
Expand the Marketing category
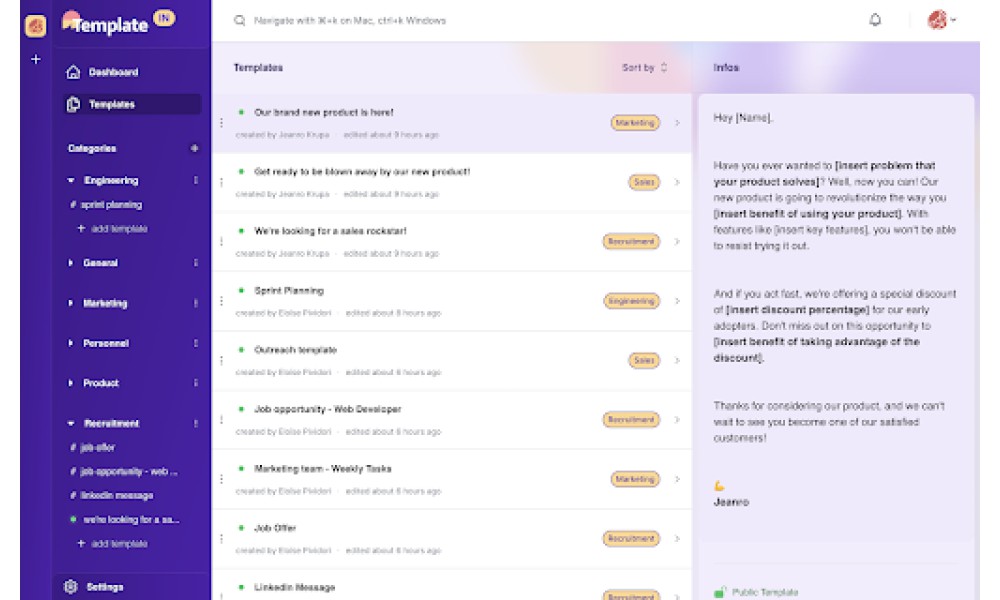click(71, 303)
